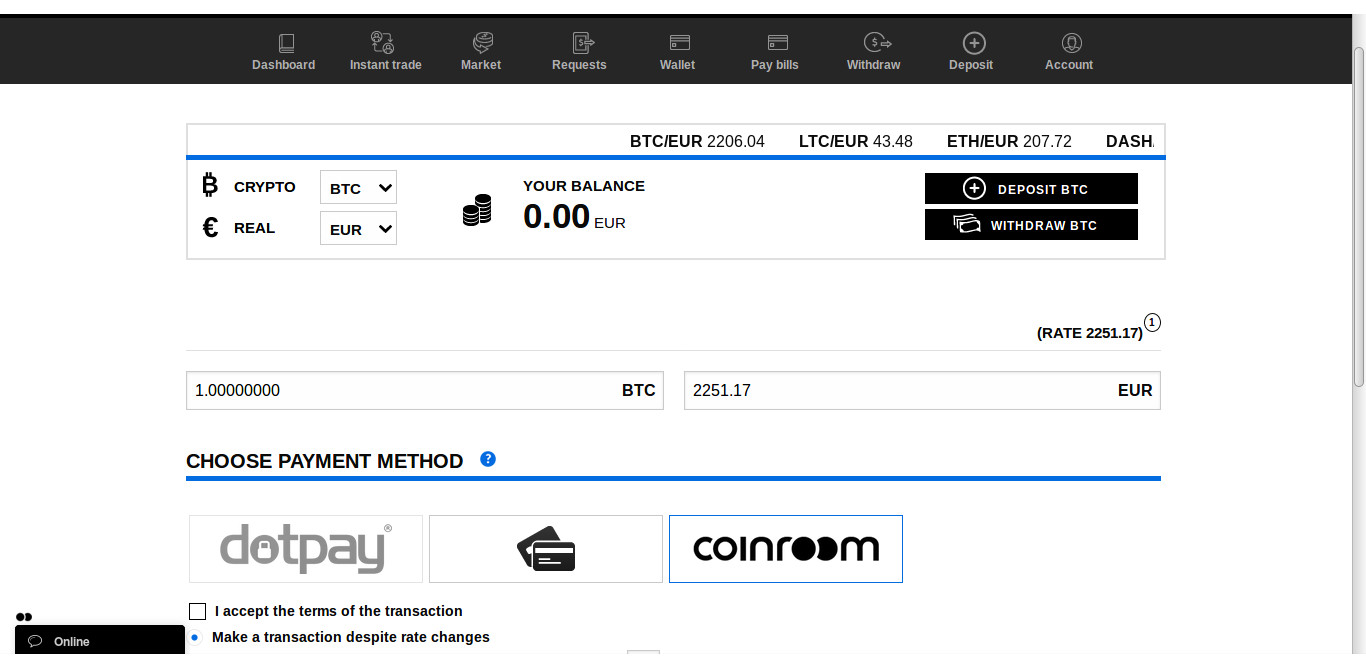Click the chat bubble icon in Online widget

[35, 641]
